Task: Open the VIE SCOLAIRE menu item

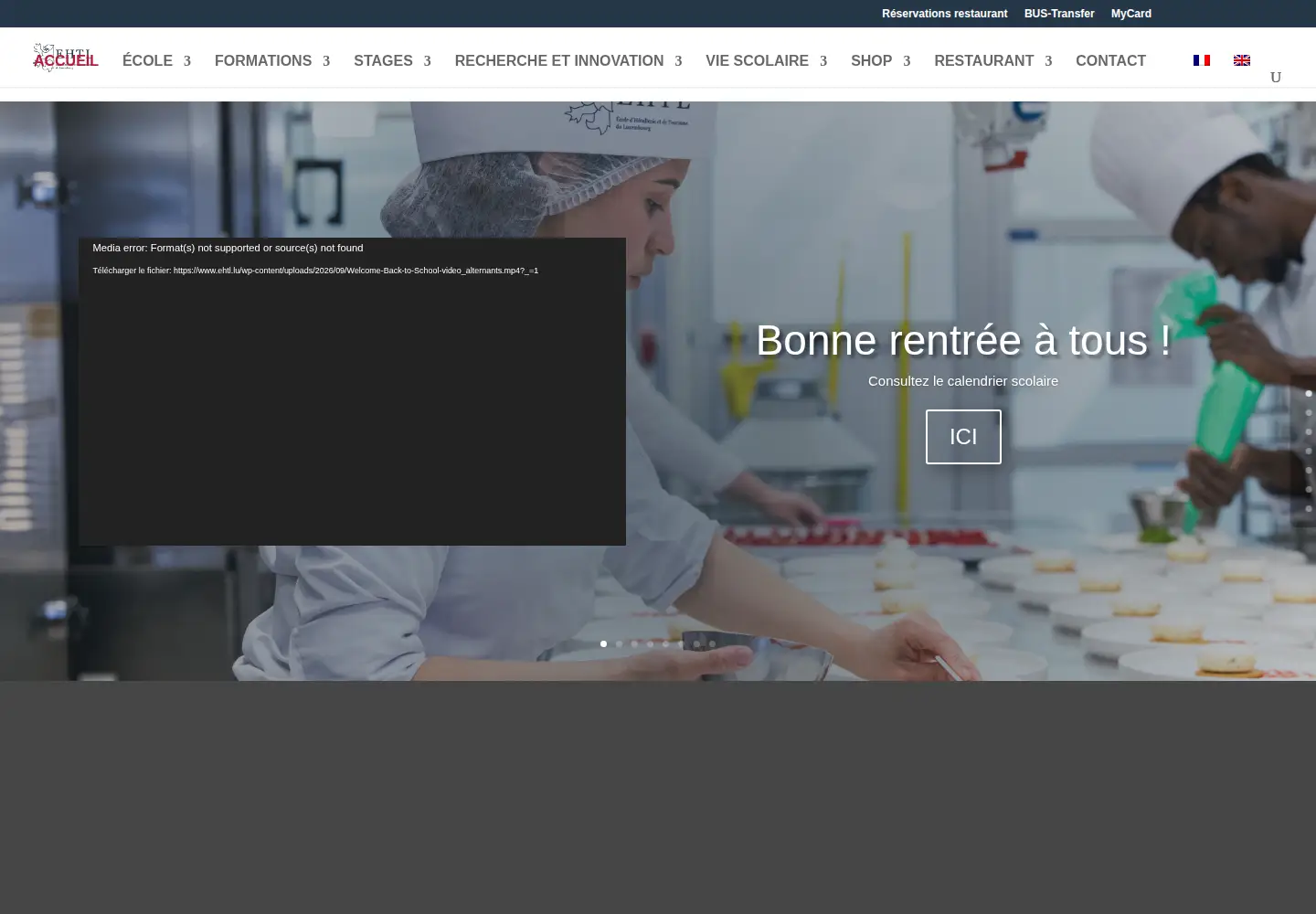Action: point(757,60)
